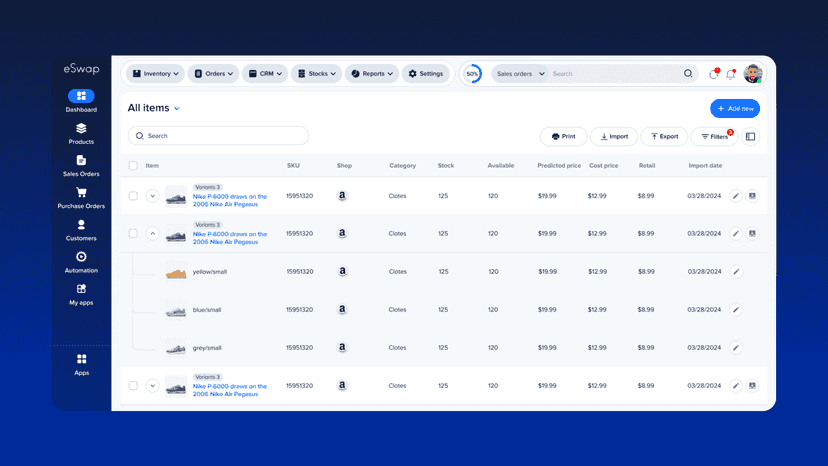Click the archive icon on the second row

[x=752, y=234]
